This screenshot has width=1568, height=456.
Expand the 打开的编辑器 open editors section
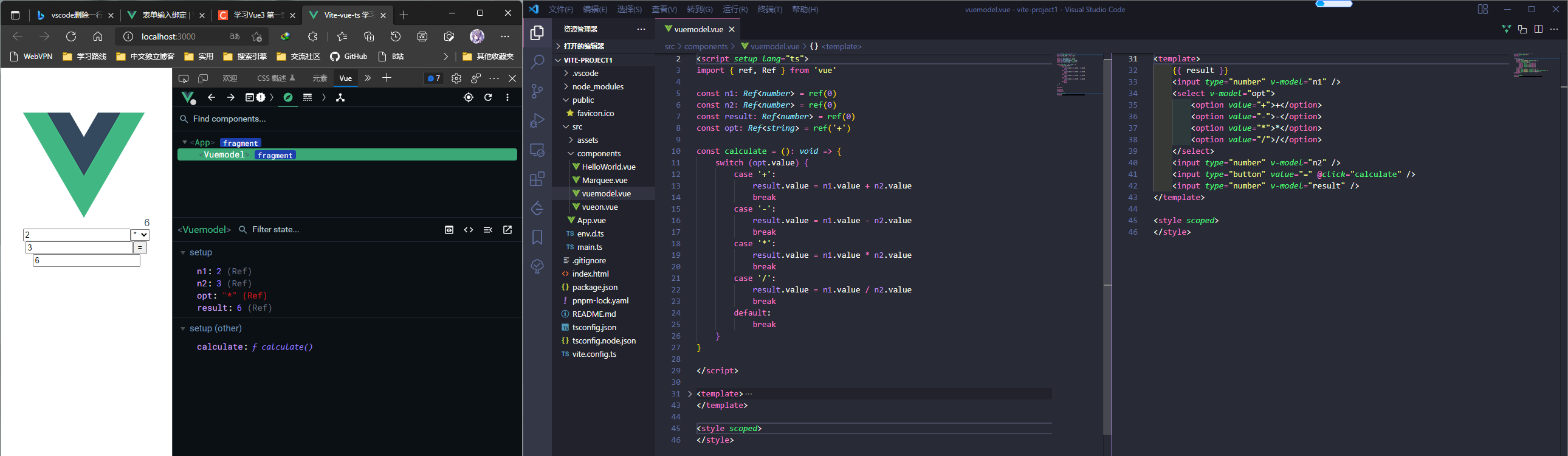tap(603, 46)
